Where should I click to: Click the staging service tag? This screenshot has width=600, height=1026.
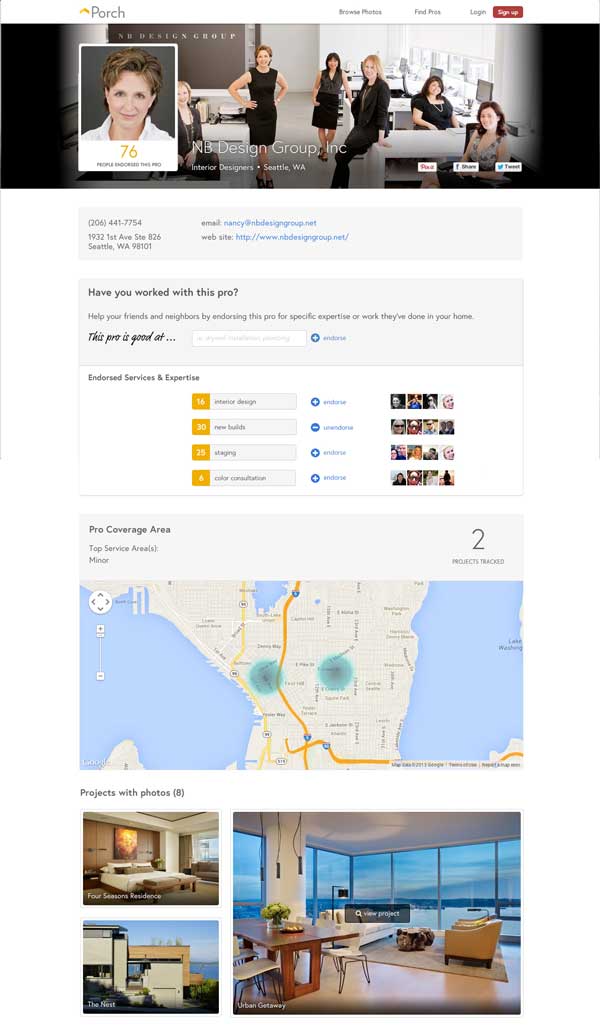[x=244, y=452]
